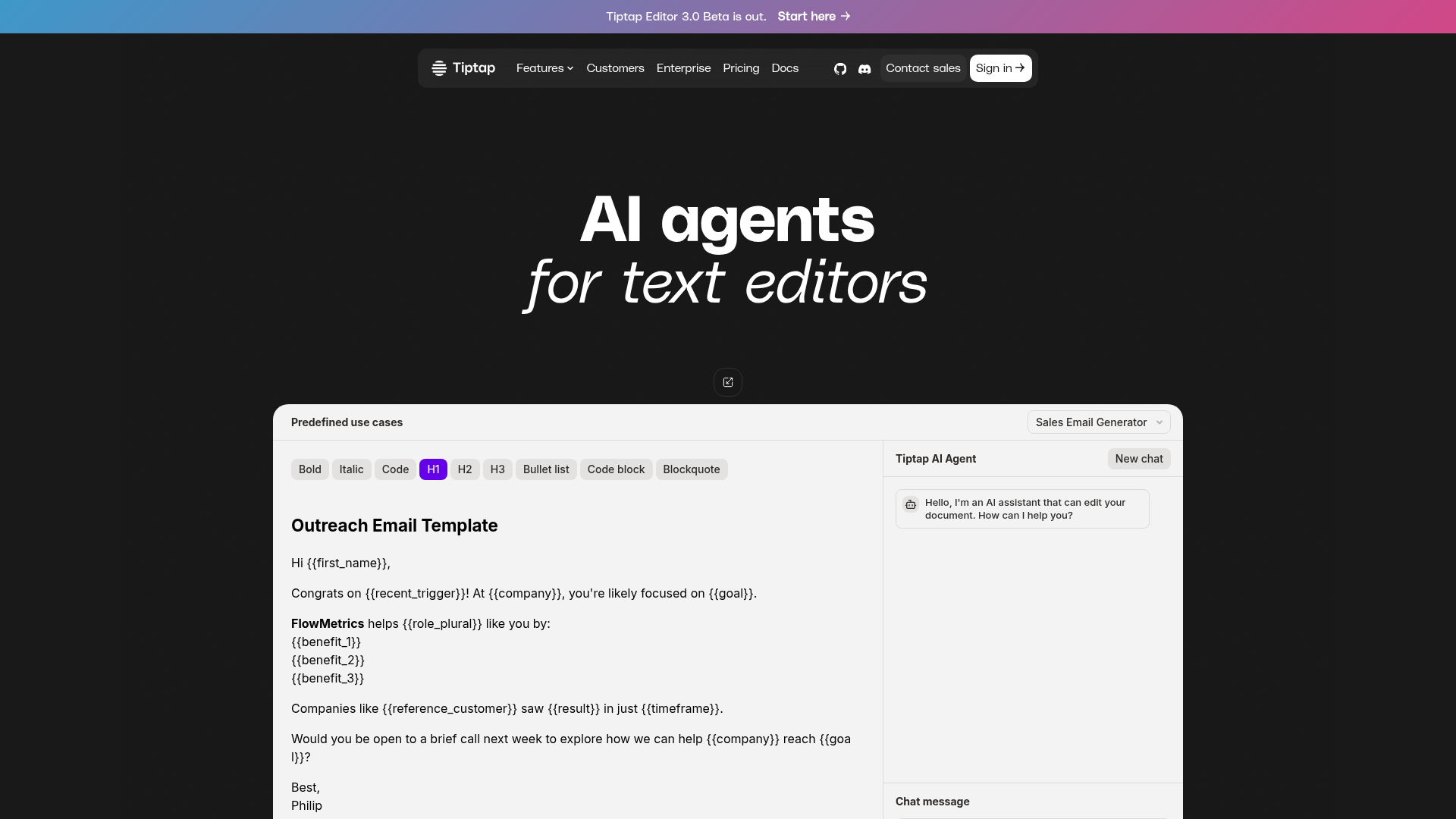Image resolution: width=1456 pixels, height=819 pixels.
Task: Expand the Features menu
Action: pyautogui.click(x=544, y=68)
